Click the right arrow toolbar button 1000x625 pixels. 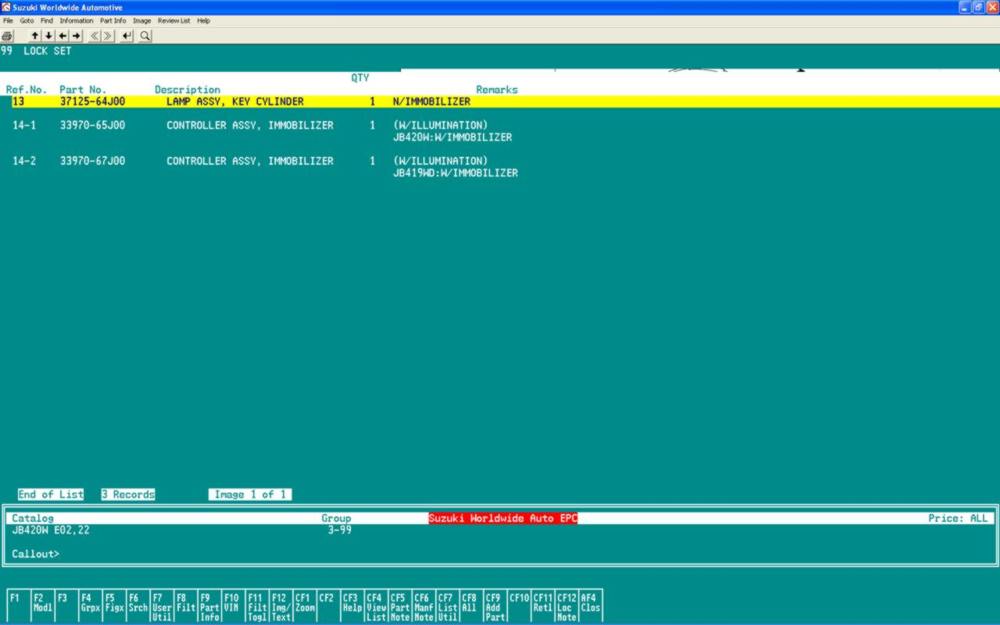click(76, 36)
